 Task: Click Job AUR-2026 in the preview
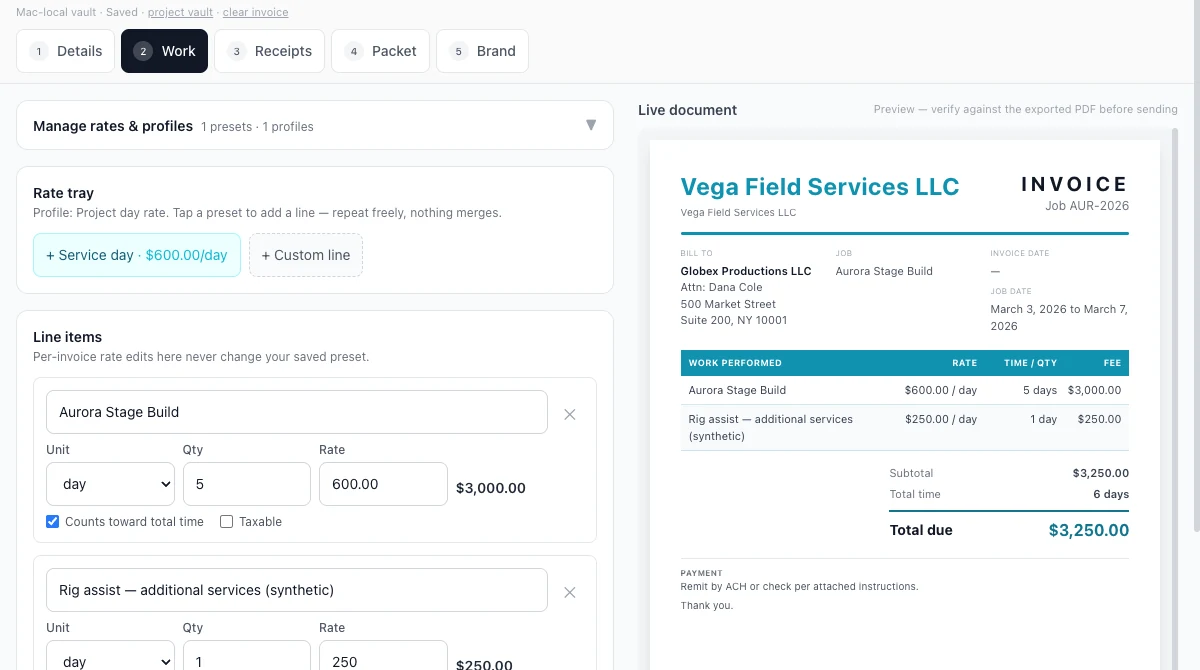click(1087, 206)
